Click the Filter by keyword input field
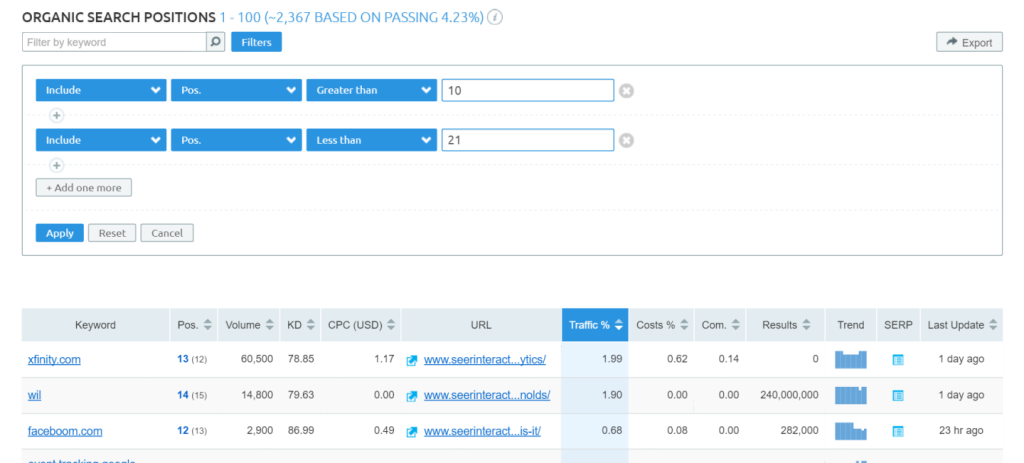Viewport: 1024px width, 463px height. [113, 42]
